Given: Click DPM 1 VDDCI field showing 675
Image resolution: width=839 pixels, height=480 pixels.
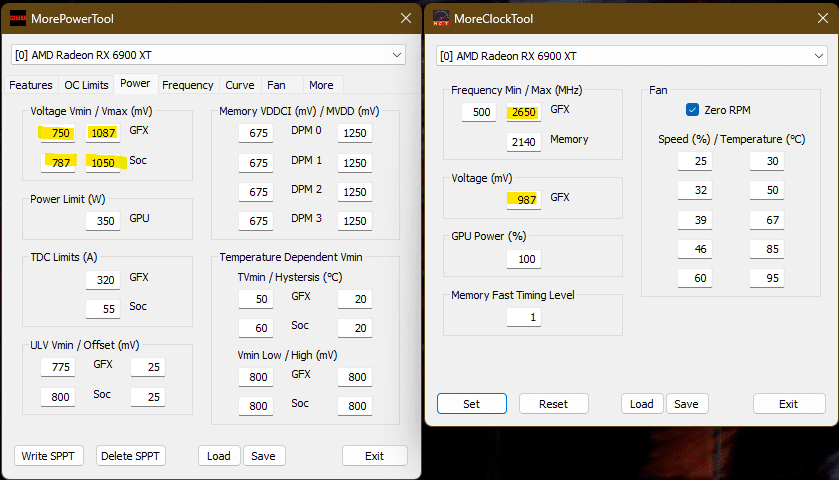Looking at the screenshot, I should point(256,162).
